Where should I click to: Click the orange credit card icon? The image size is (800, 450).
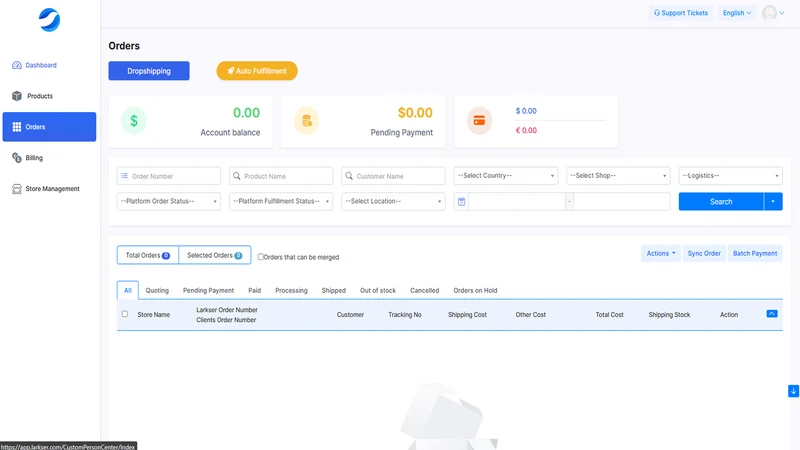(x=479, y=121)
